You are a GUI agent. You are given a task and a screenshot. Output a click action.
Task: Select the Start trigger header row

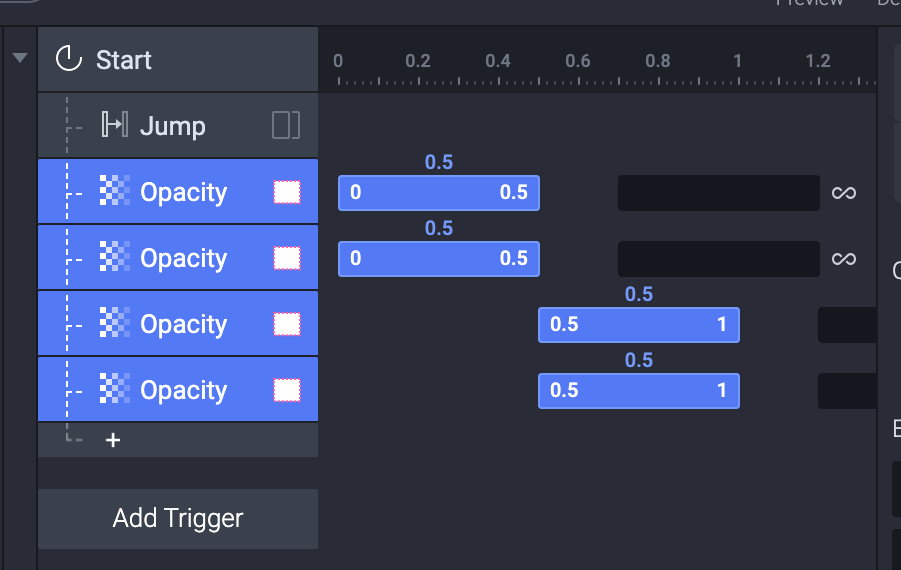coord(200,60)
